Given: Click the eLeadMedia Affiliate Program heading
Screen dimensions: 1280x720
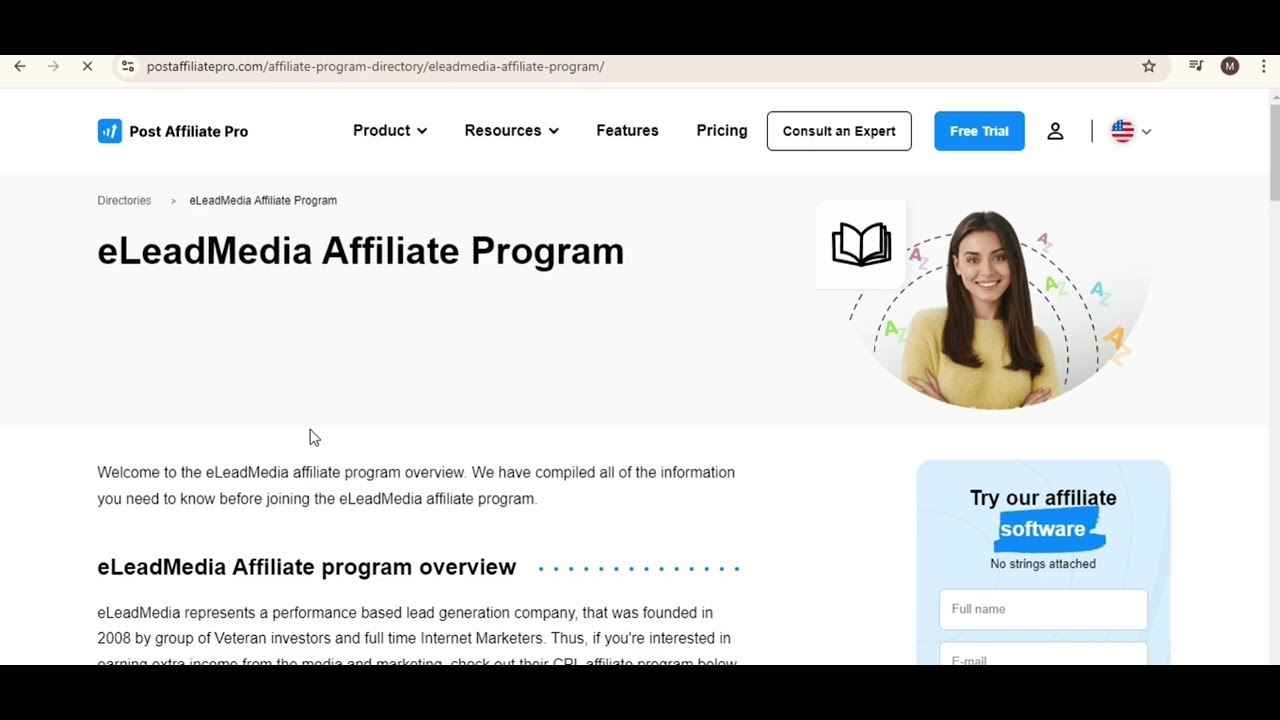Looking at the screenshot, I should 360,251.
